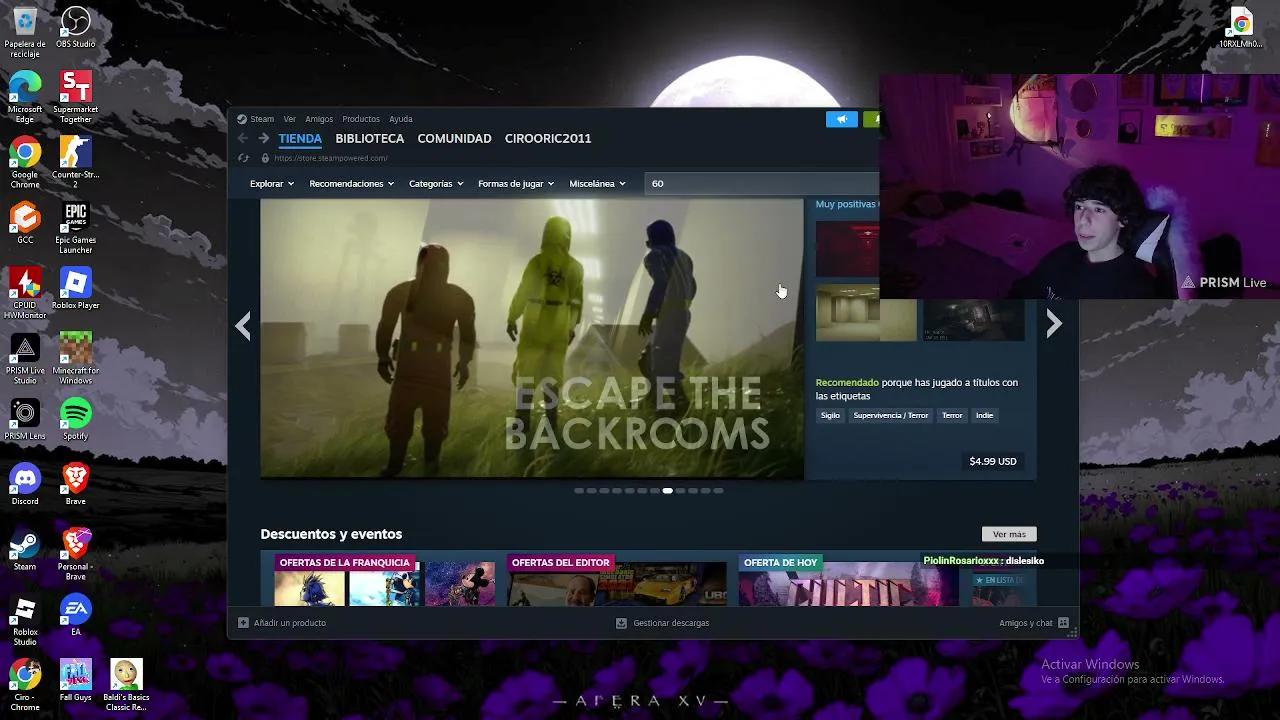Select the GCC desktop icon
Viewport: 1280px width, 720px height.
pos(25,224)
